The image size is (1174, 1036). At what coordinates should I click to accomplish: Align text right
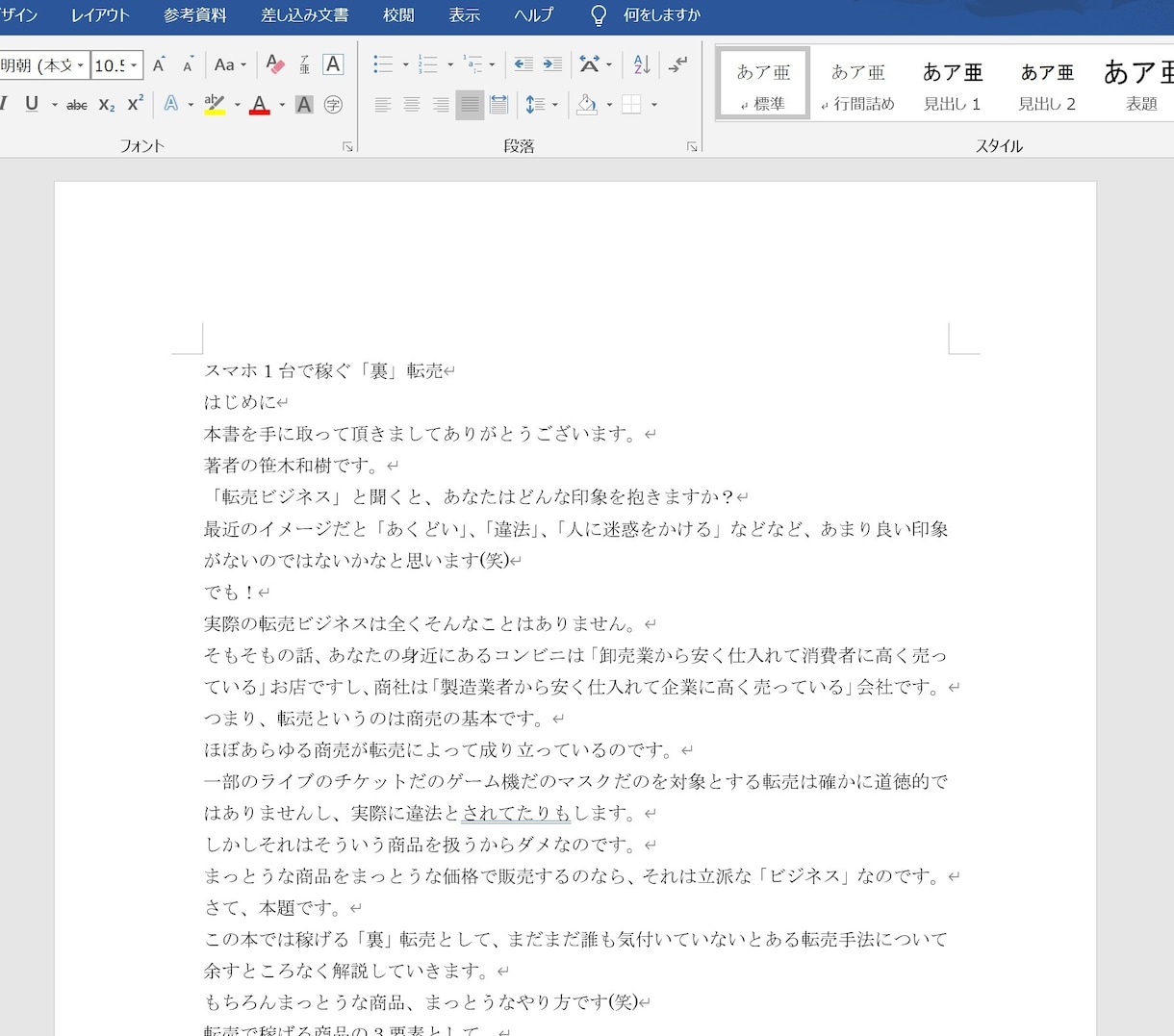click(x=441, y=104)
